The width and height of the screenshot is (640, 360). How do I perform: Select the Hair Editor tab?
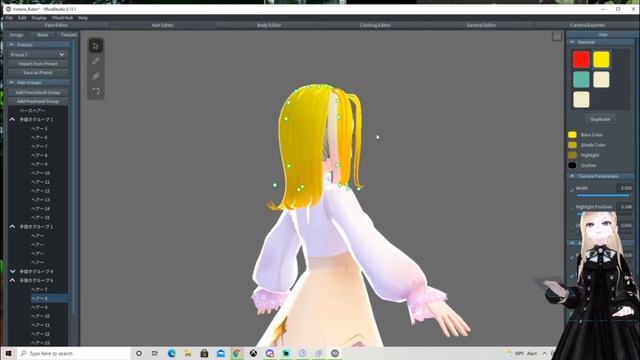[x=162, y=25]
